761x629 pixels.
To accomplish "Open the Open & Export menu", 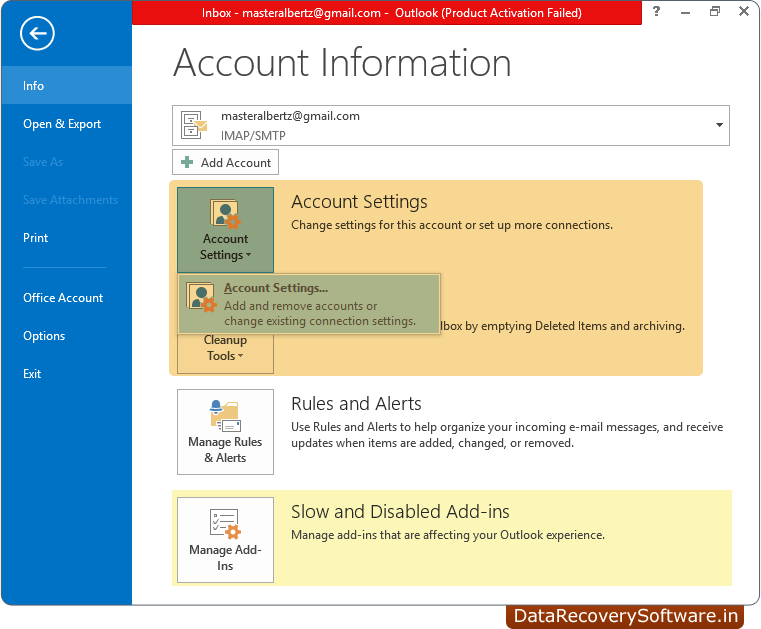I will tap(66, 124).
